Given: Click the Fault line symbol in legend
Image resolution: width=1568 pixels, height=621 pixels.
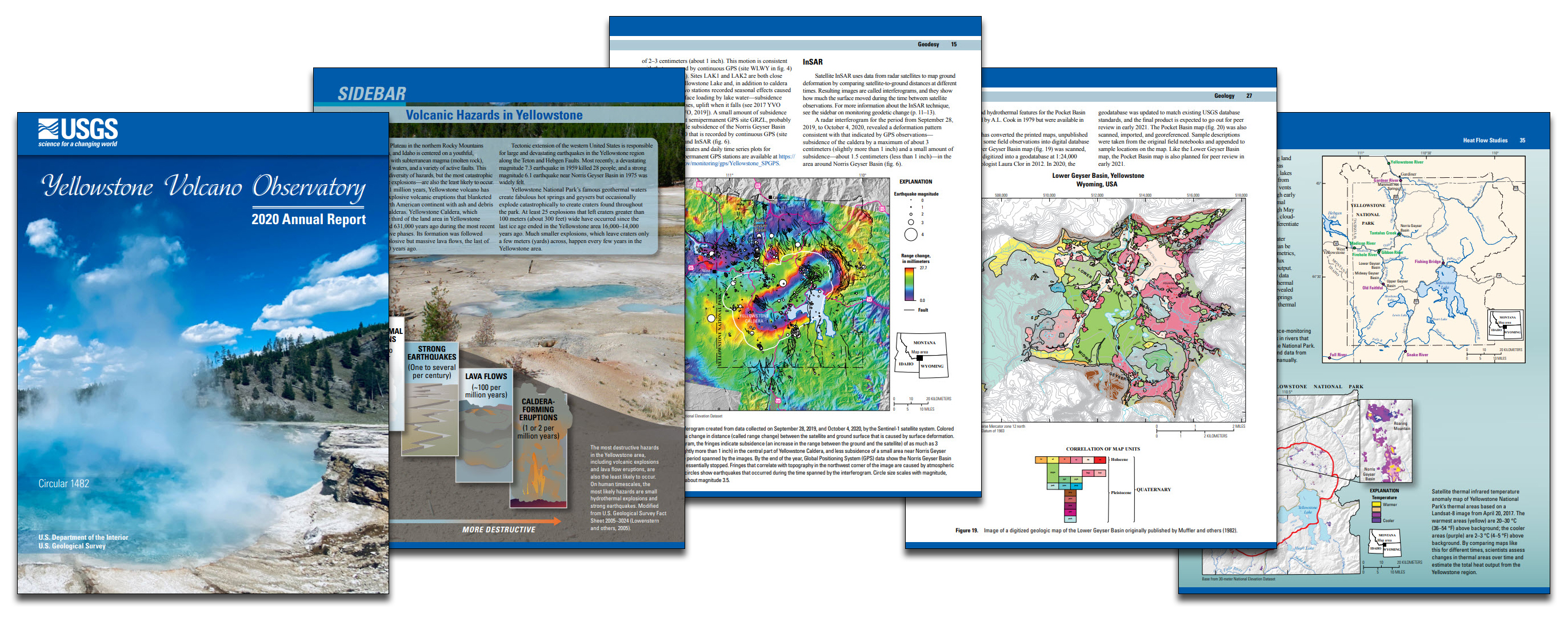Looking at the screenshot, I should tap(910, 310).
